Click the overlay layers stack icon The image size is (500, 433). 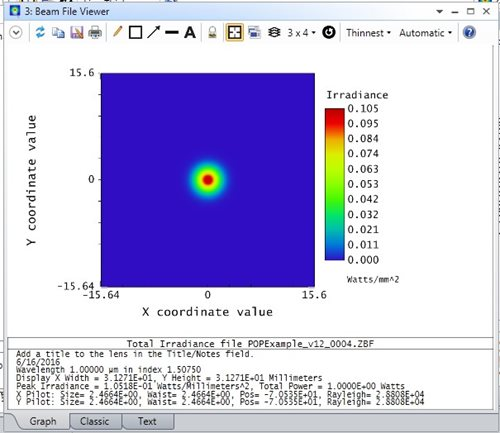[274, 32]
